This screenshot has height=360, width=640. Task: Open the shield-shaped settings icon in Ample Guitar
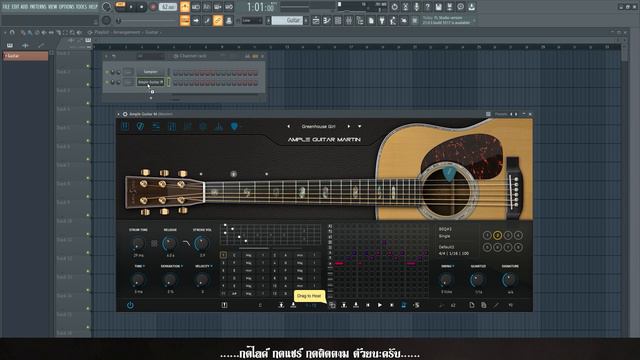(234, 127)
